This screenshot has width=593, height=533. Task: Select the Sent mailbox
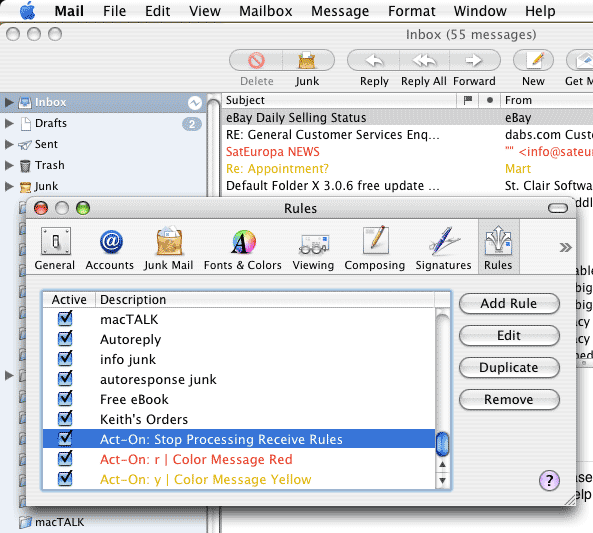pyautogui.click(x=46, y=145)
